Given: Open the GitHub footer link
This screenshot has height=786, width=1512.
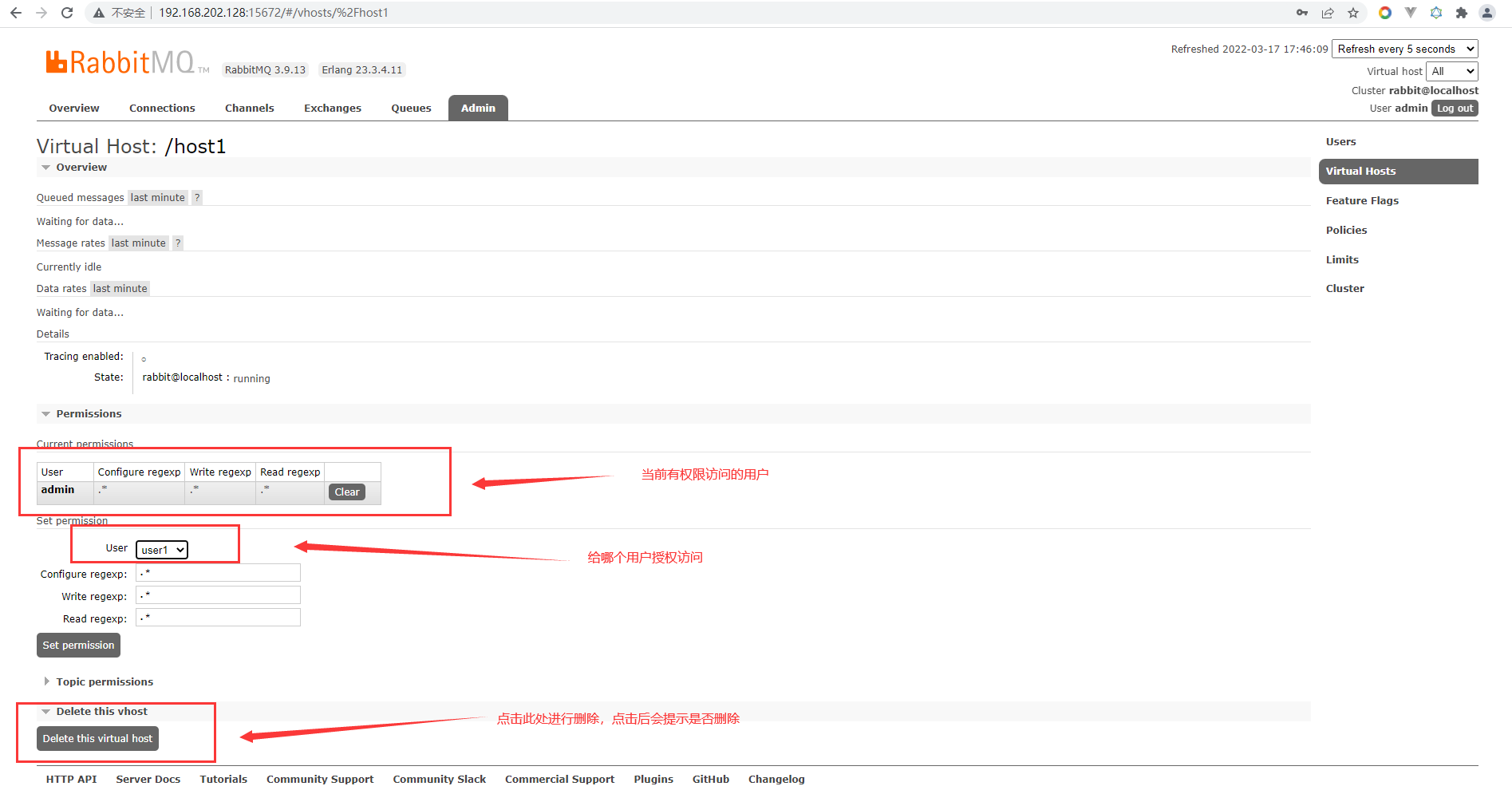Looking at the screenshot, I should pyautogui.click(x=711, y=780).
